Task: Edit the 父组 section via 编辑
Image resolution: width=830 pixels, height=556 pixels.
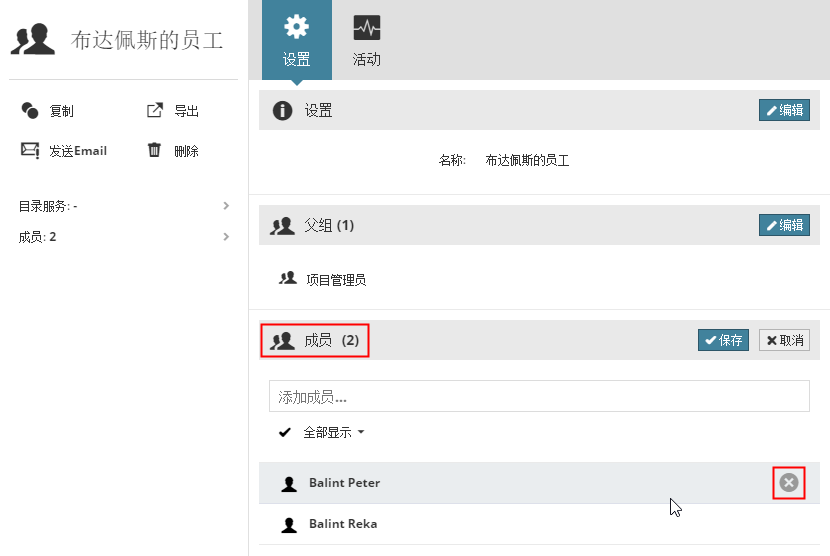Action: click(784, 225)
